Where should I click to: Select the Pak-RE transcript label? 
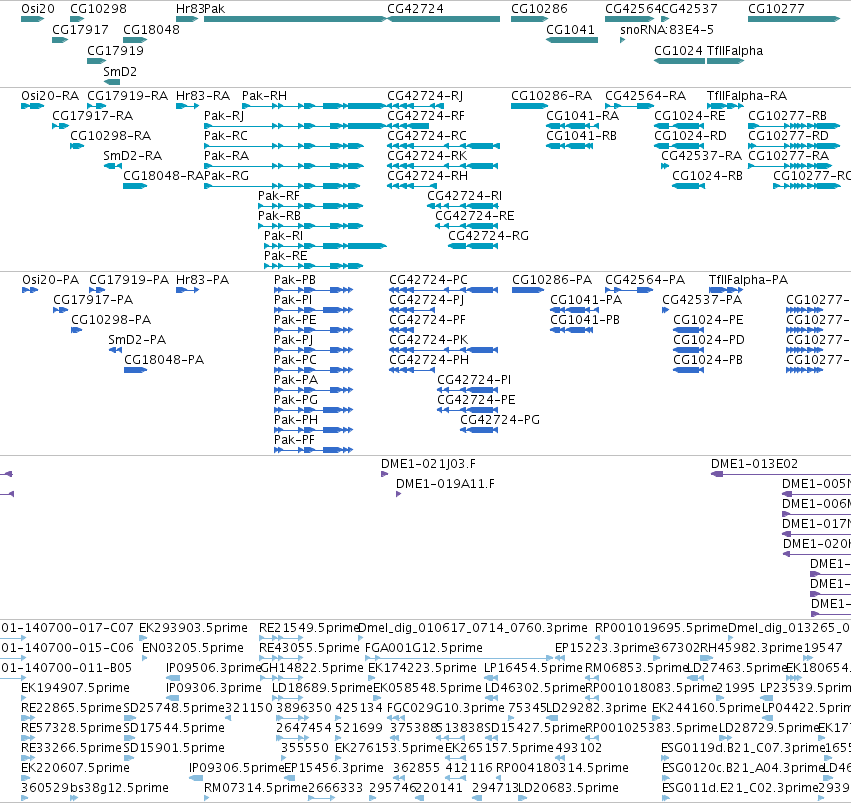285,256
